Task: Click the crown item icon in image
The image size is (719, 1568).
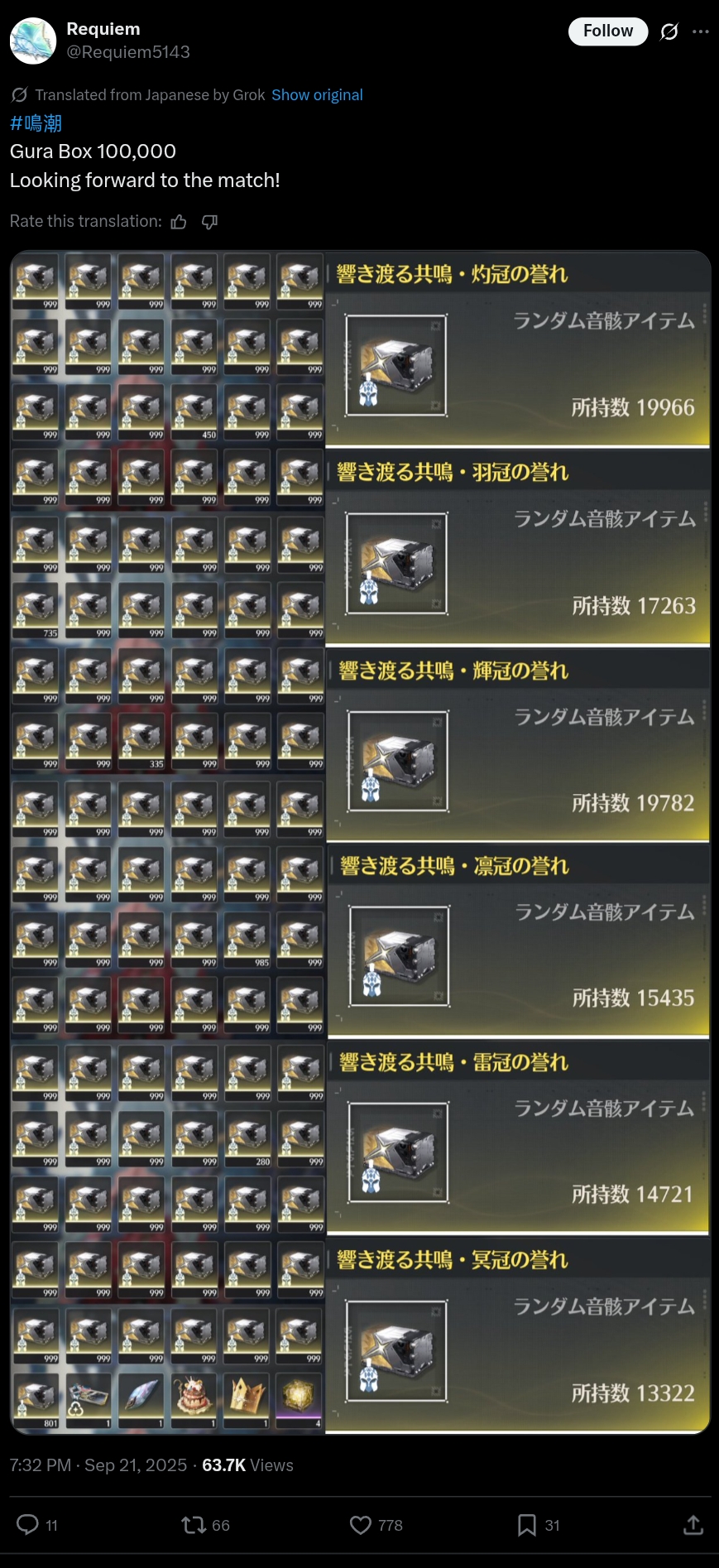Action: coord(247,1397)
